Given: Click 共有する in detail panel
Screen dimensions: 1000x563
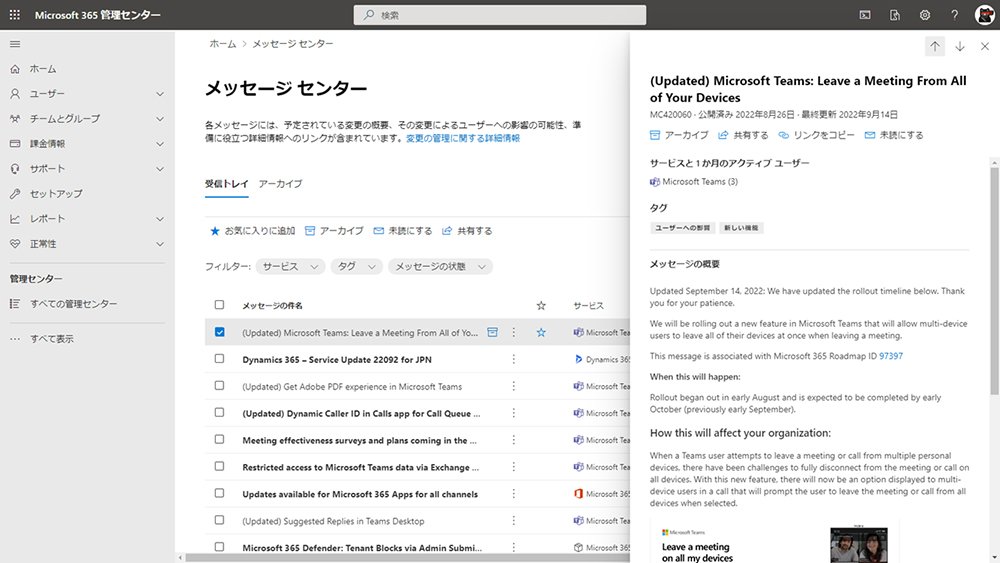Looking at the screenshot, I should [744, 135].
